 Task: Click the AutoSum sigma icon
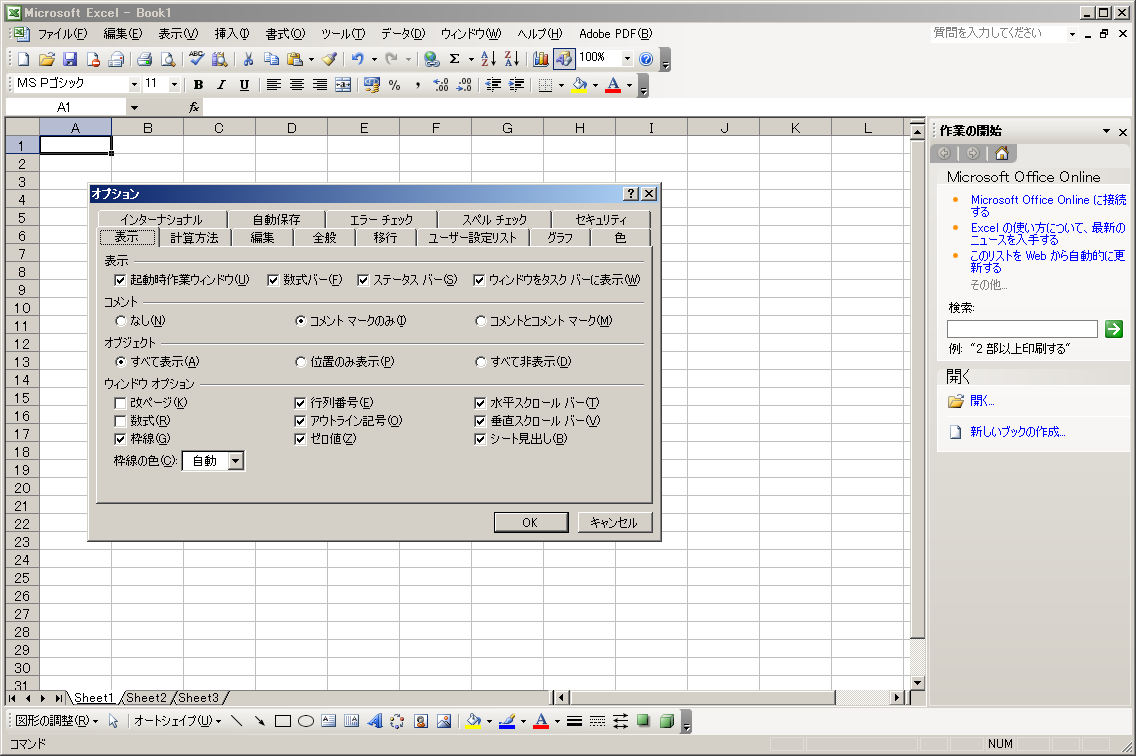455,59
